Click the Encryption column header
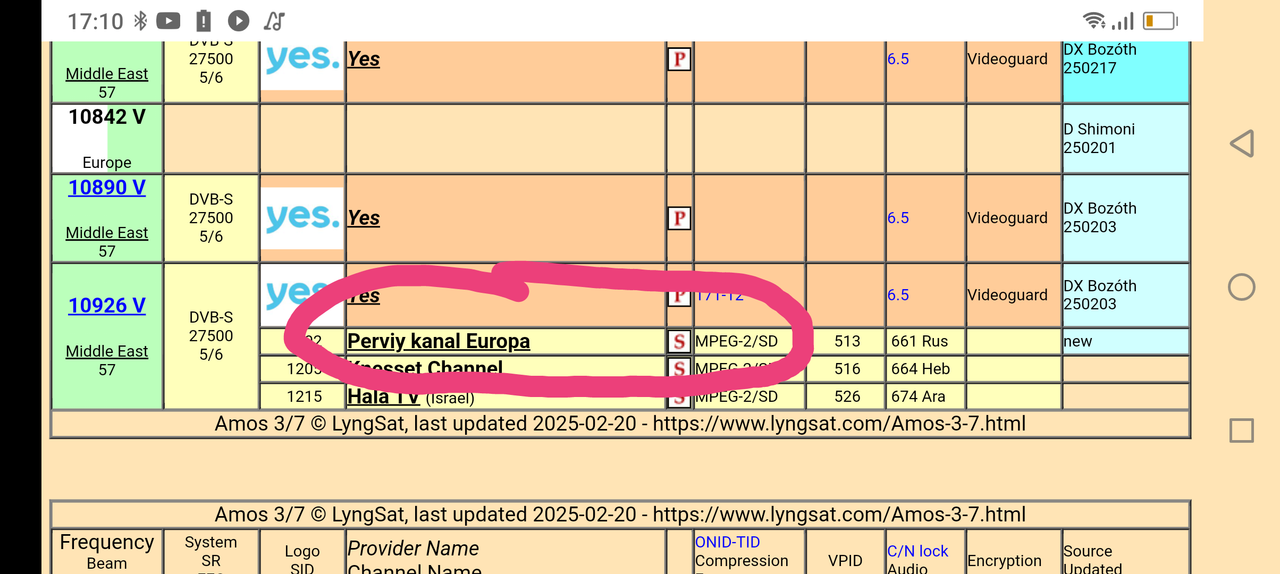The width and height of the screenshot is (1280, 574). [1004, 561]
